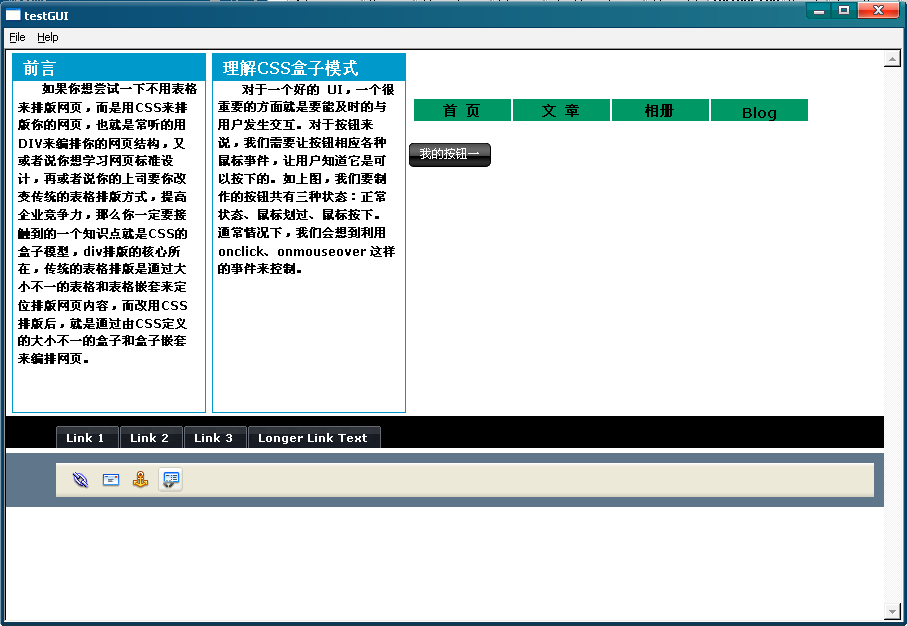Click the scrollbar down arrow
Image resolution: width=907 pixels, height=626 pixels.
tap(892, 611)
